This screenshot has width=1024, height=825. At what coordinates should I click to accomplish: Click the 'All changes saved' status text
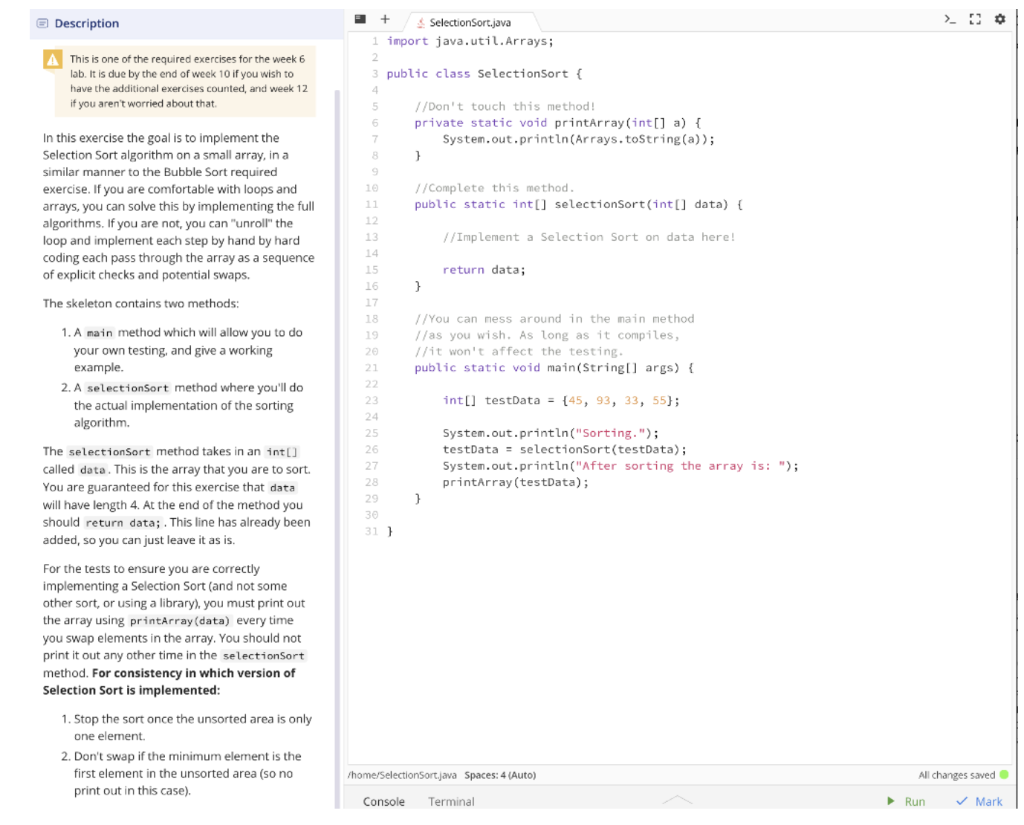pyautogui.click(x=957, y=775)
